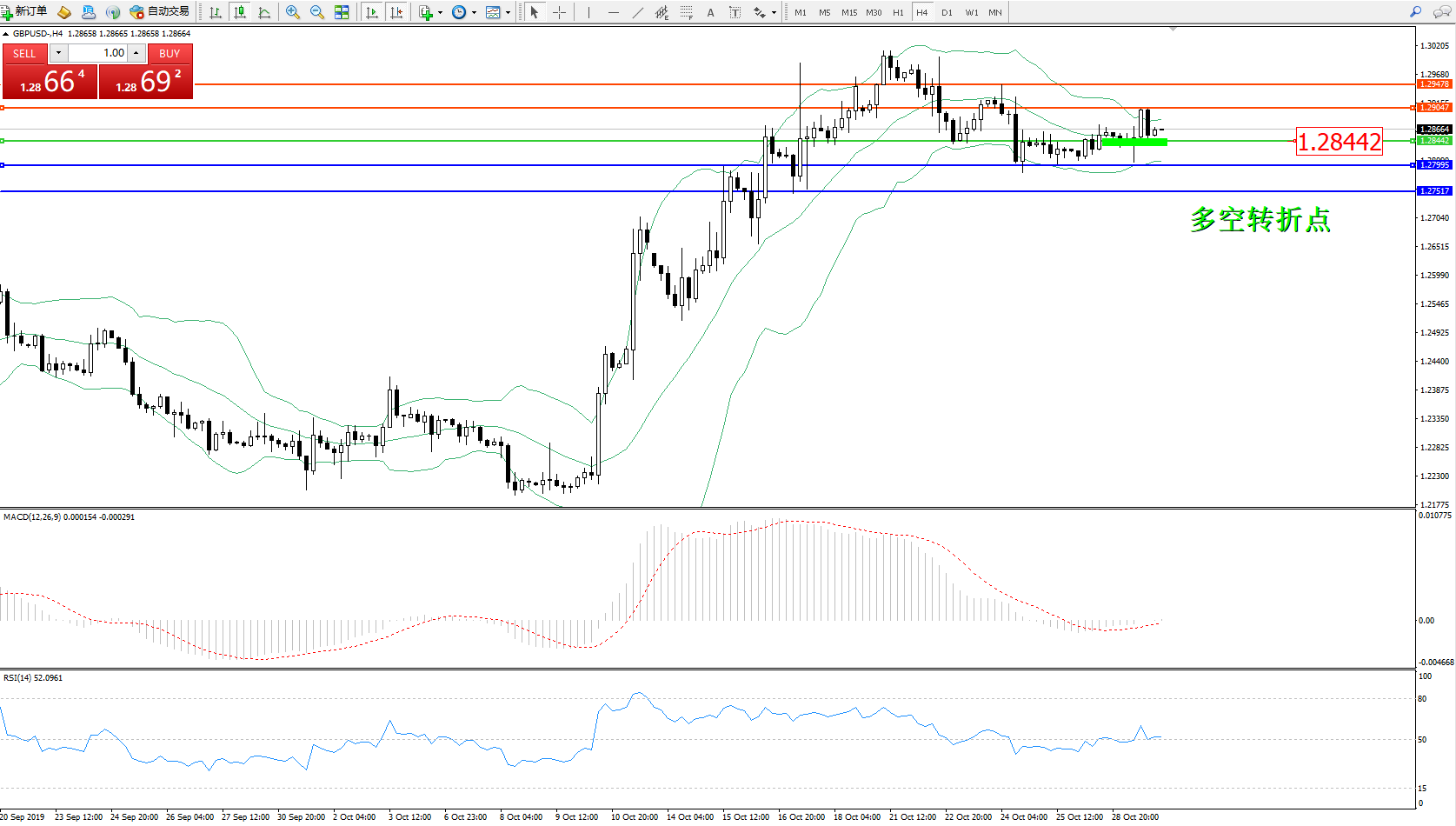The width and height of the screenshot is (1456, 826).
Task: Select the trendline drawing tool
Action: pos(638,12)
